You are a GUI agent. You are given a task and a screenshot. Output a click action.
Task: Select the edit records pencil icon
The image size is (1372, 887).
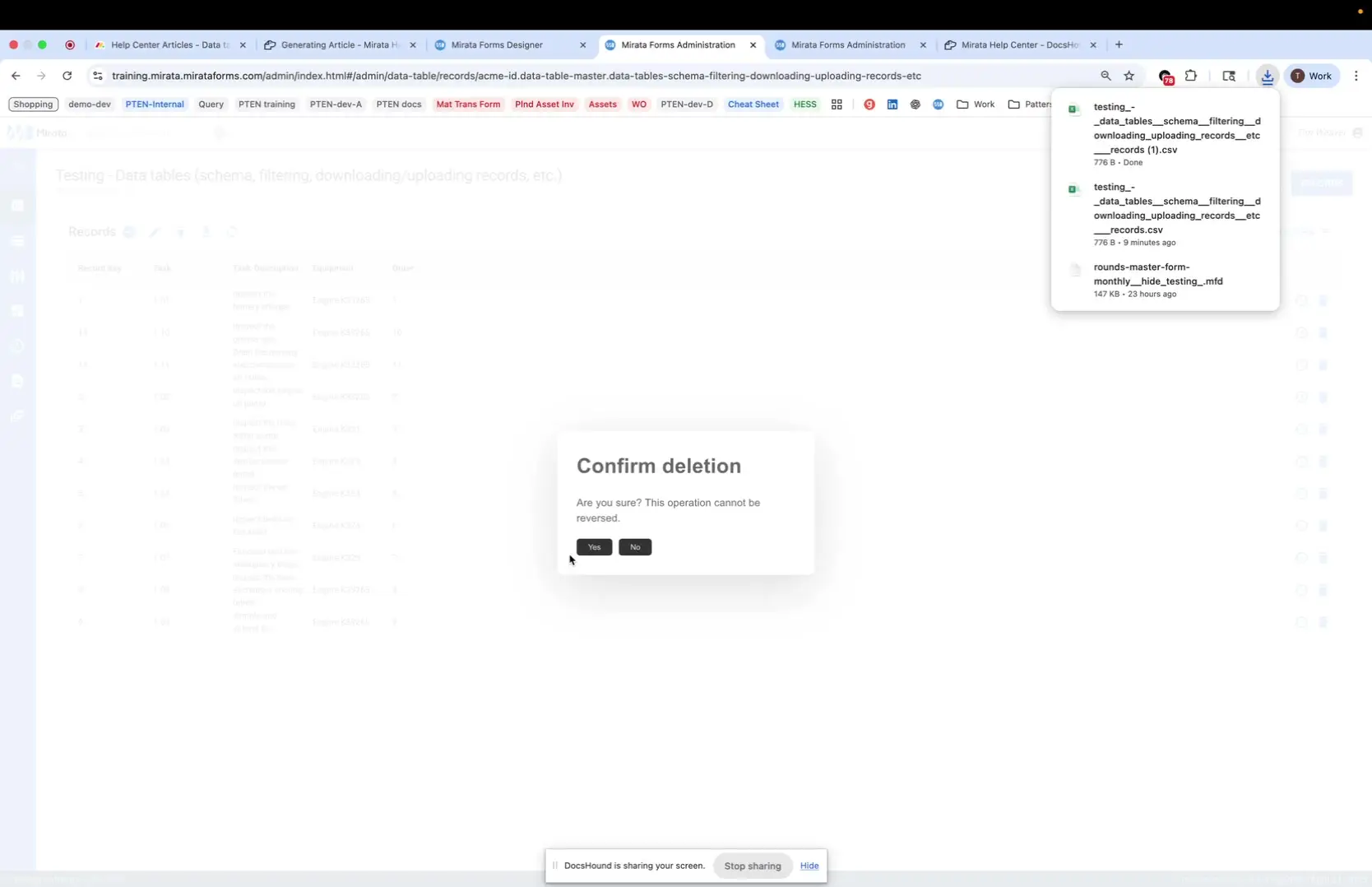(155, 232)
